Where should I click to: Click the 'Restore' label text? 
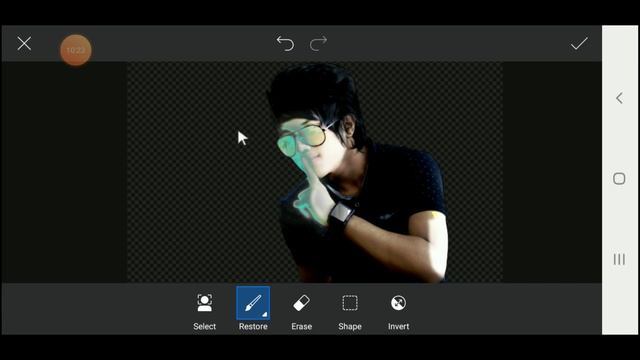tap(253, 327)
